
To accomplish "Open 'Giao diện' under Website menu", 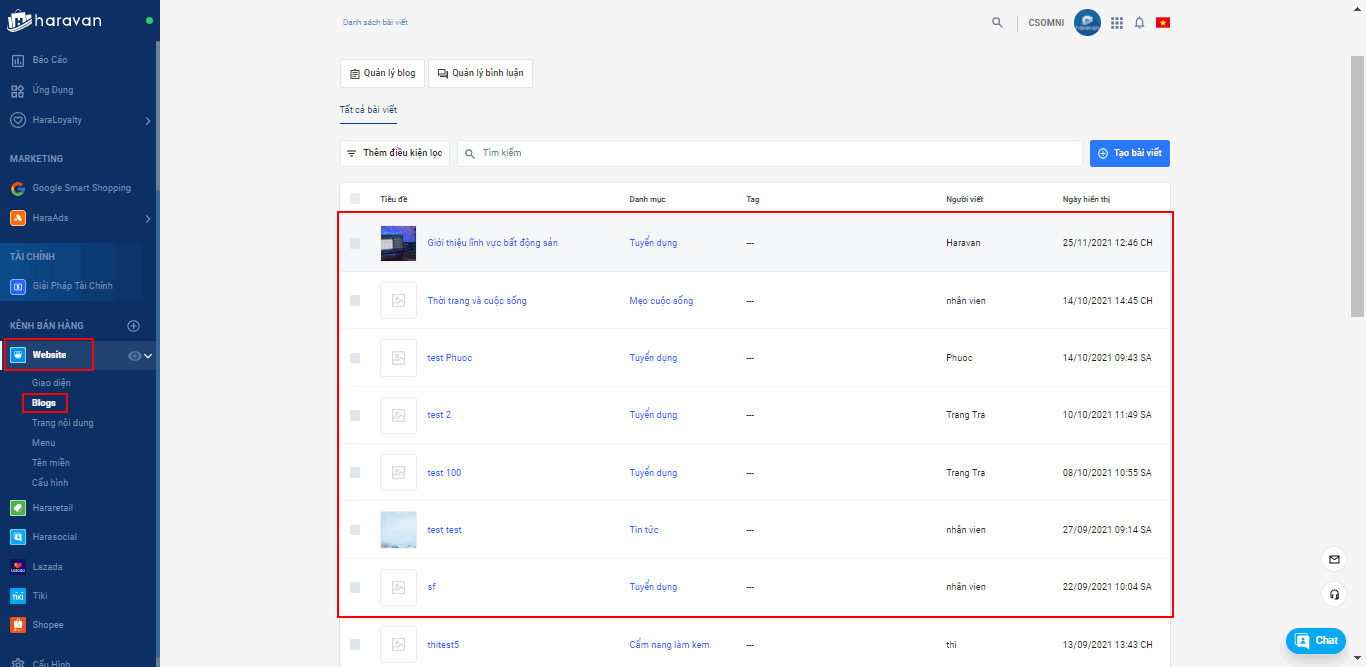I will [x=51, y=383].
